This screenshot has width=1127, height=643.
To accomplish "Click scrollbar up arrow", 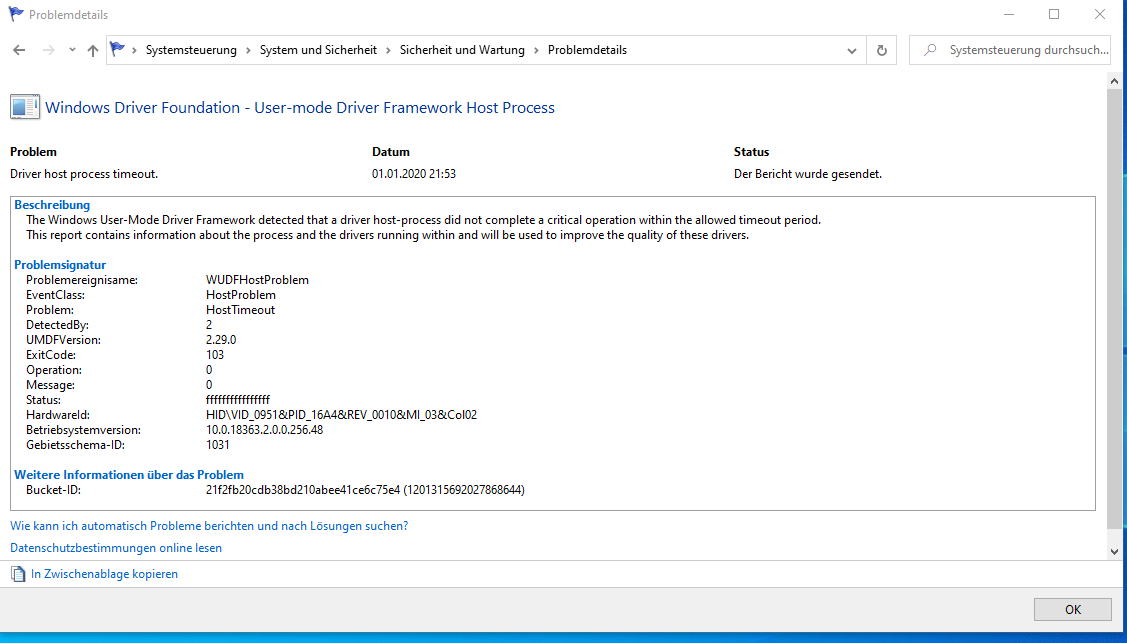I will (x=1114, y=81).
